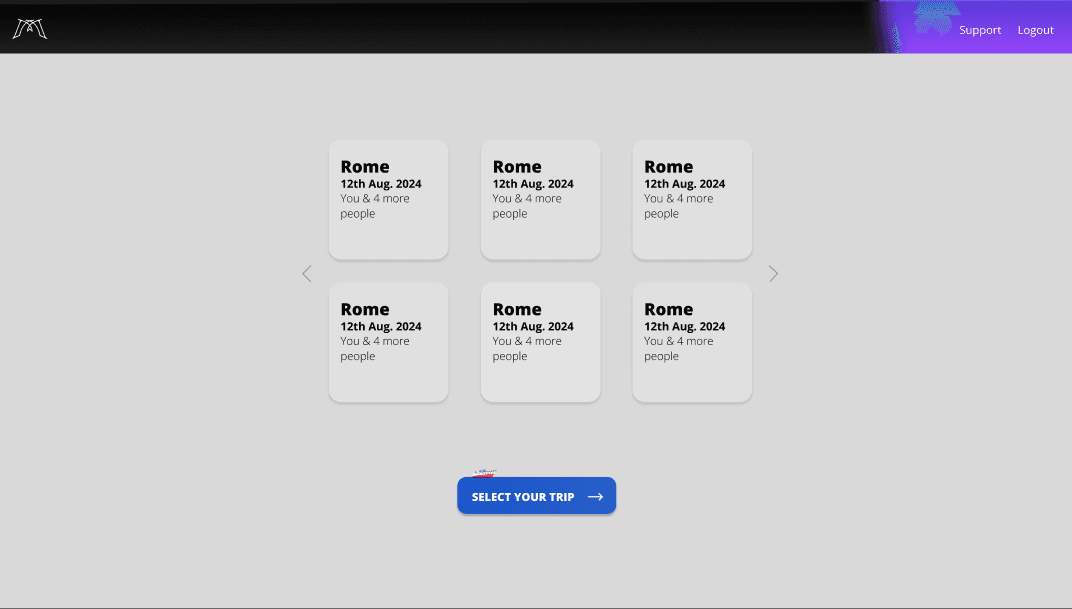Viewport: 1072px width, 609px height.
Task: Click the date on the top-middle card
Action: point(533,184)
